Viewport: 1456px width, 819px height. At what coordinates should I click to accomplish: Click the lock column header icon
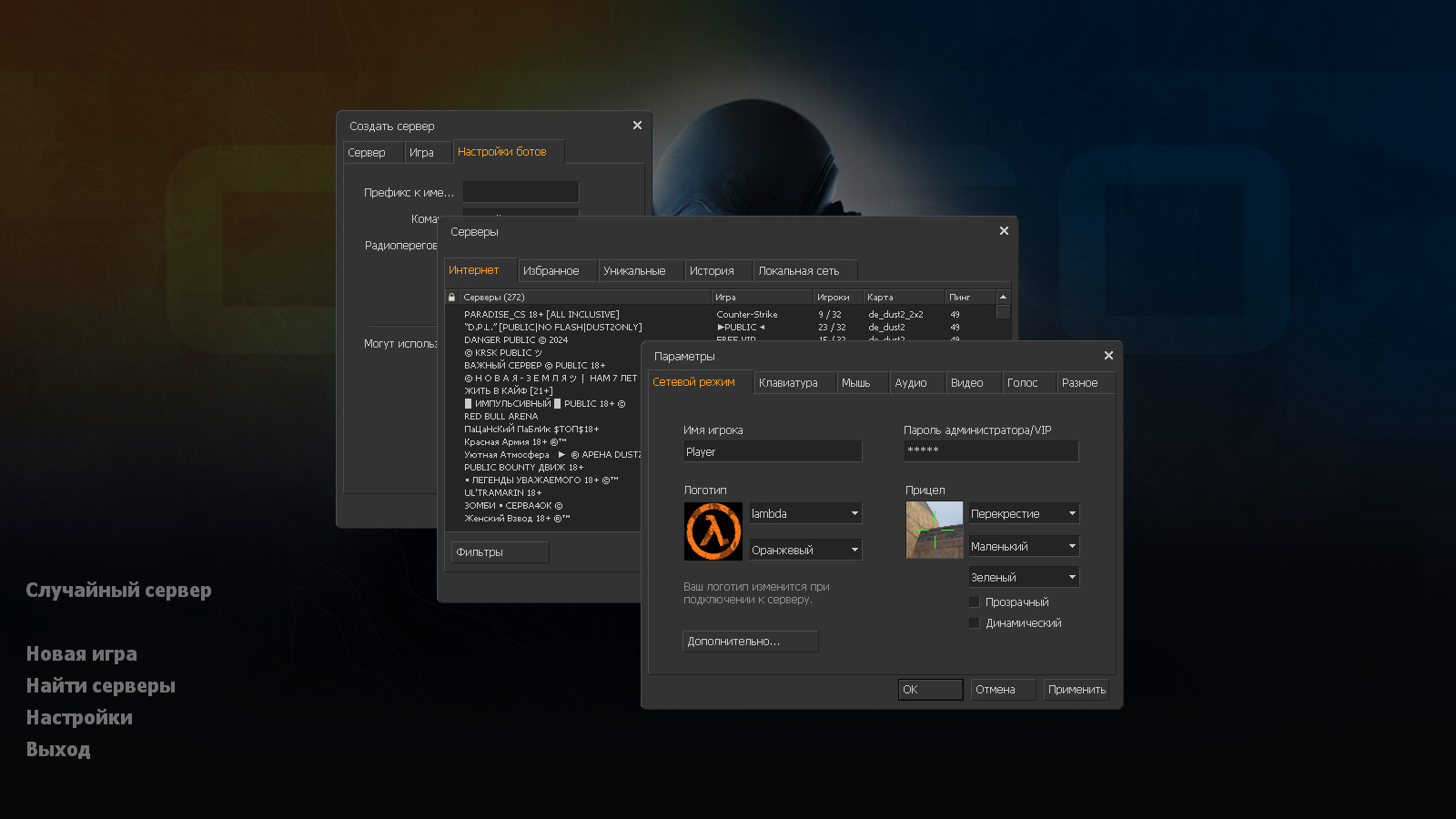pos(451,298)
